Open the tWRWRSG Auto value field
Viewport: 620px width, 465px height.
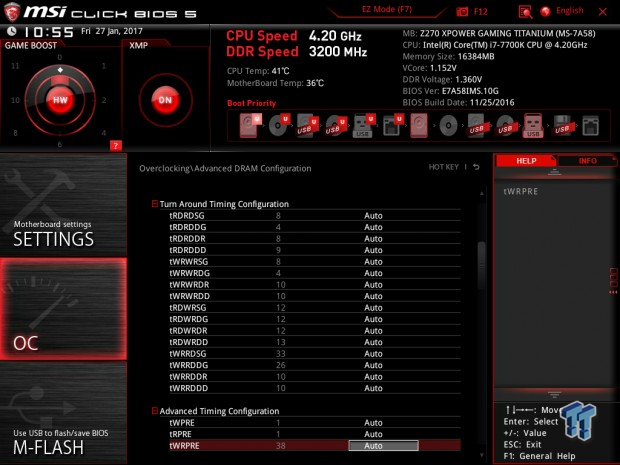tap(373, 261)
